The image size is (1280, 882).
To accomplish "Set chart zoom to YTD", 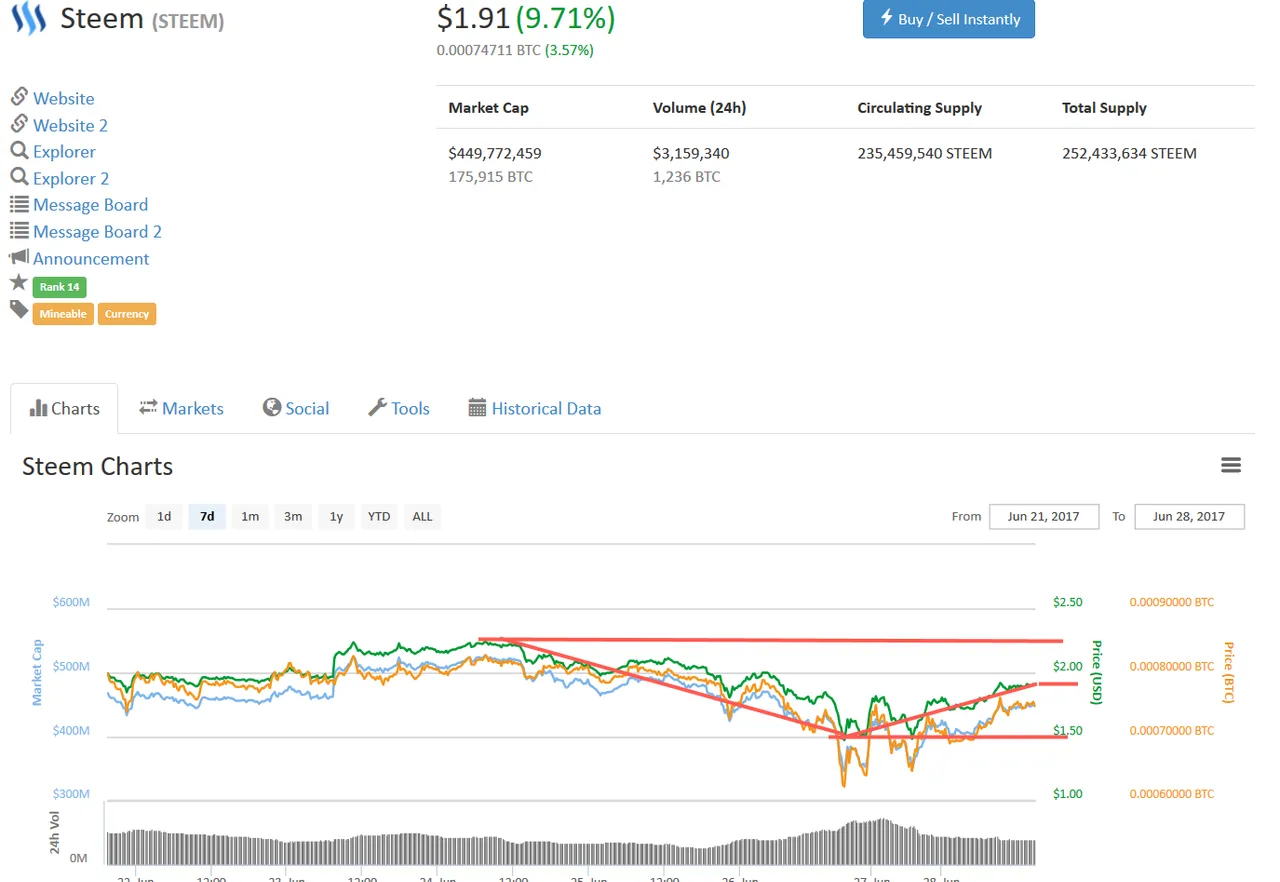I will (x=379, y=516).
